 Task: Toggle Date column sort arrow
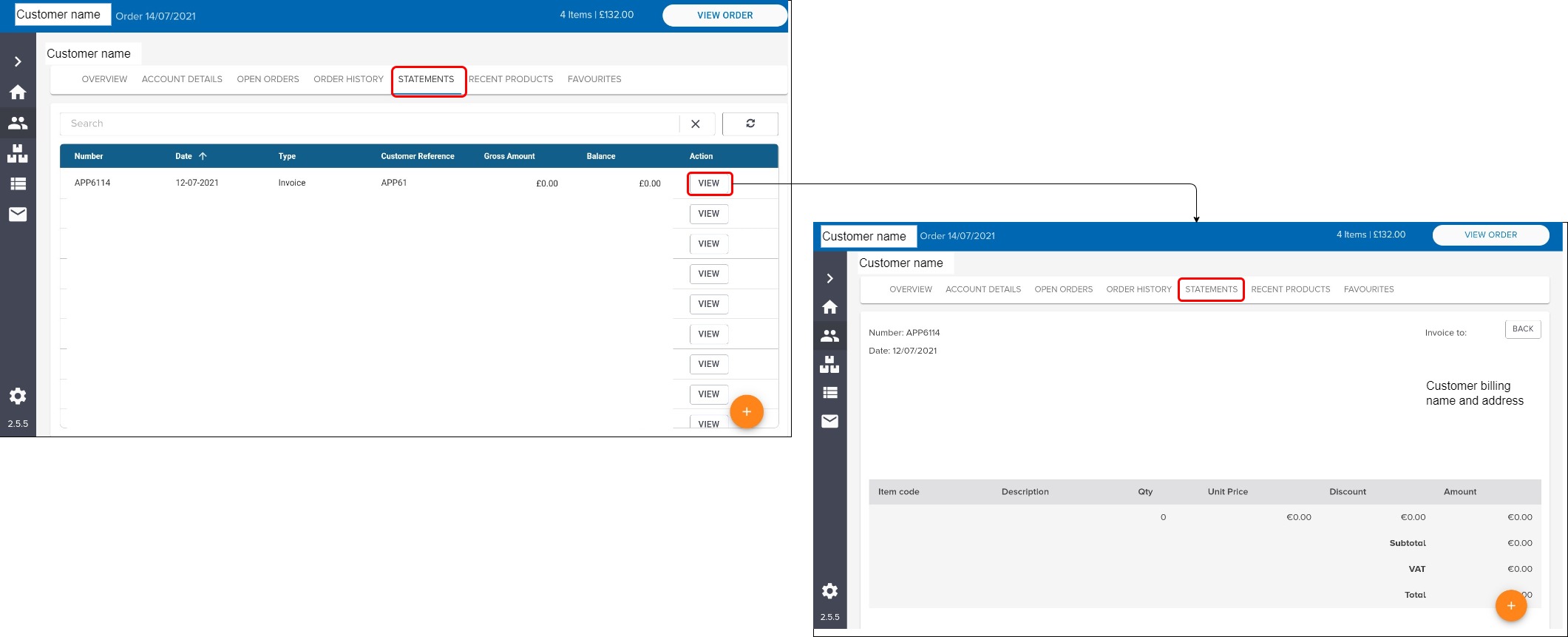point(203,156)
